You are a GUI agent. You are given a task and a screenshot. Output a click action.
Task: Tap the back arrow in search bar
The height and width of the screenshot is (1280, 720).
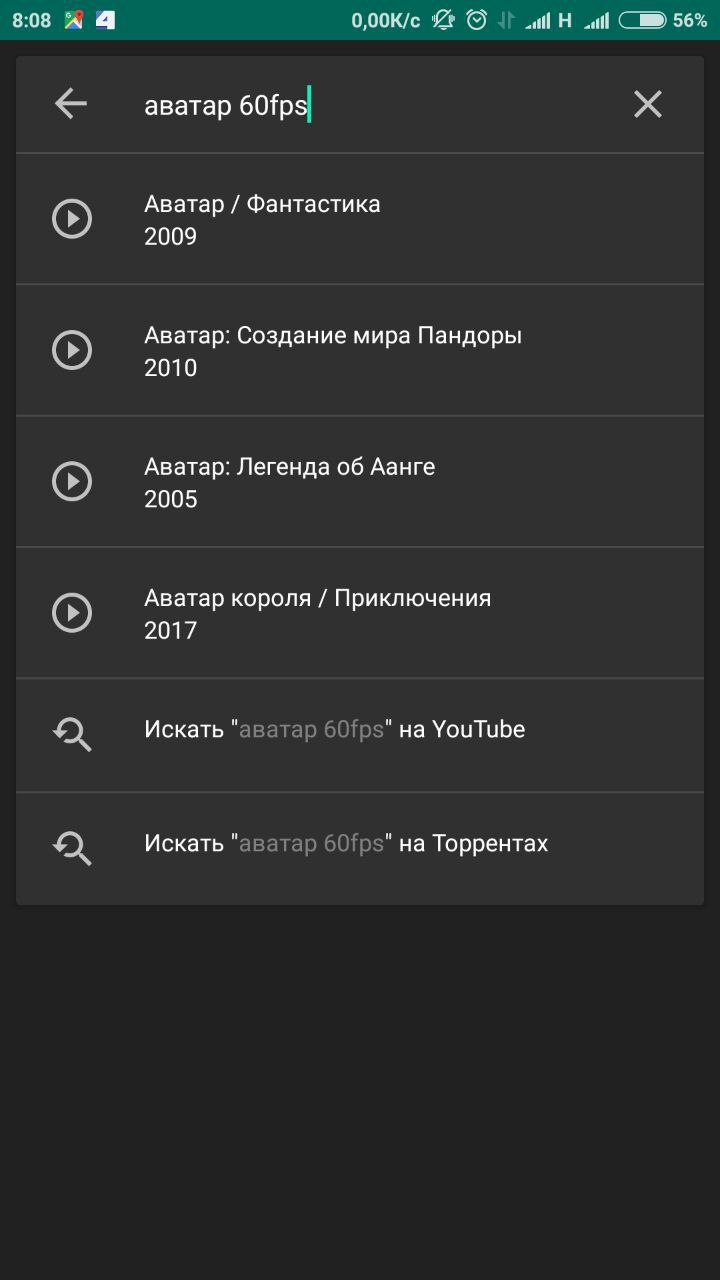coord(71,103)
